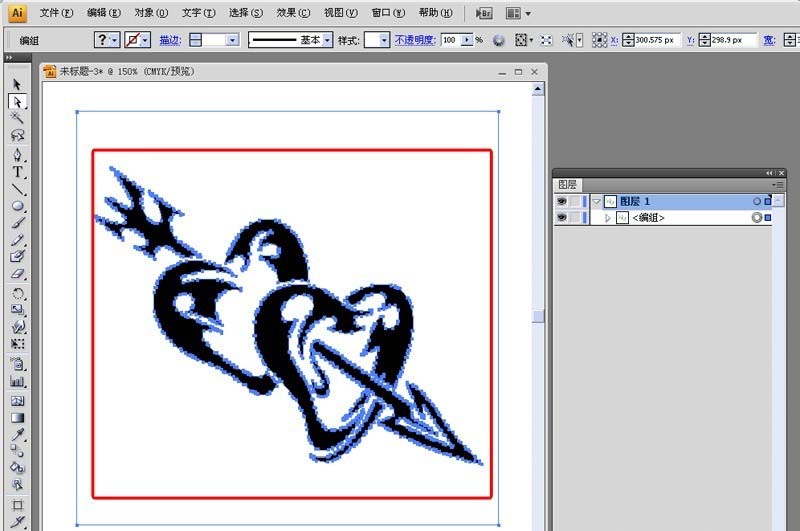Open the 基本 brush definition dropdown
The image size is (800, 531).
point(327,40)
